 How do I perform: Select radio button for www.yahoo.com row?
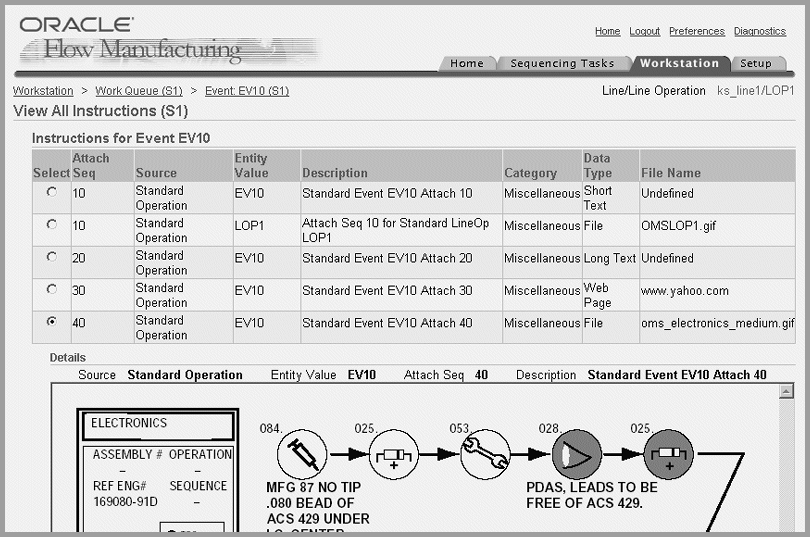pyautogui.click(x=52, y=289)
